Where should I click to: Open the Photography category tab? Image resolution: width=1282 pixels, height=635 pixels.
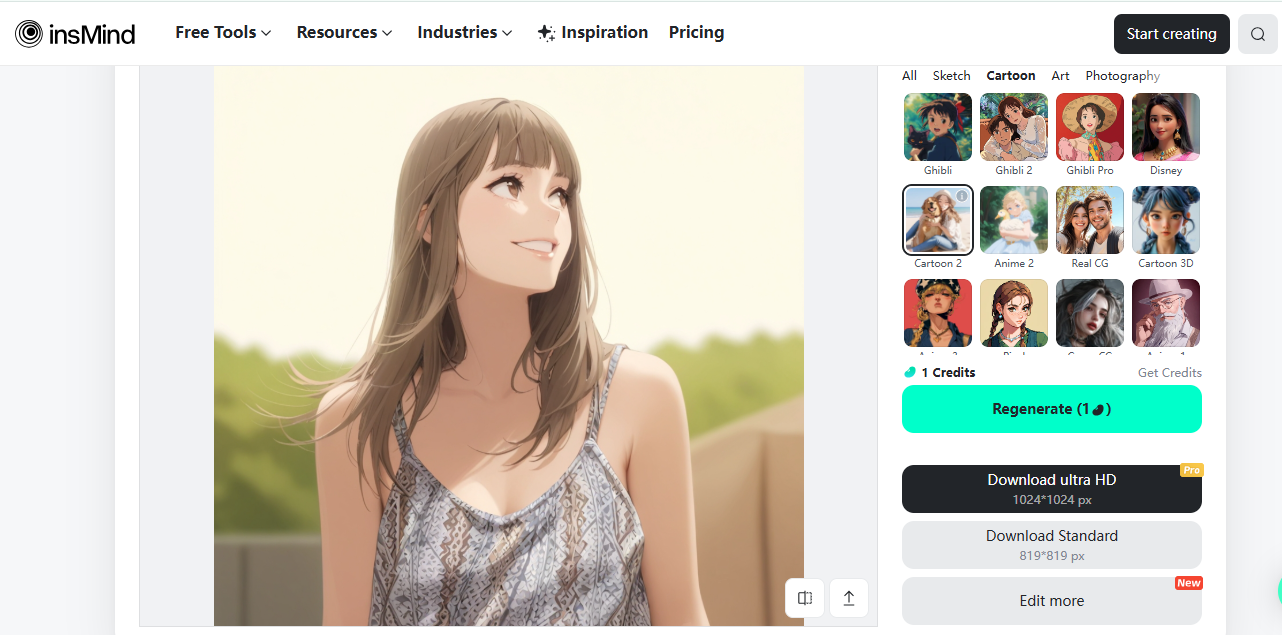tap(1122, 75)
